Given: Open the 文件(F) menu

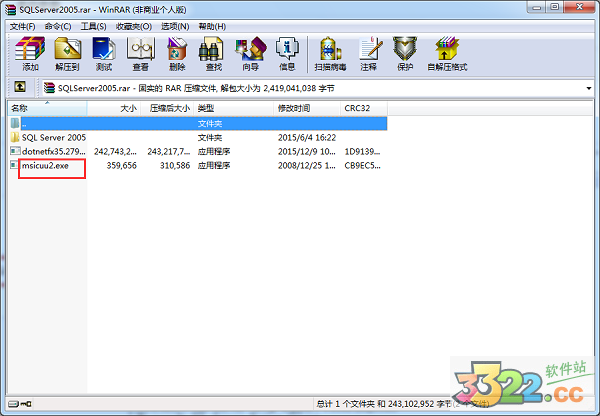Looking at the screenshot, I should click(x=22, y=26).
